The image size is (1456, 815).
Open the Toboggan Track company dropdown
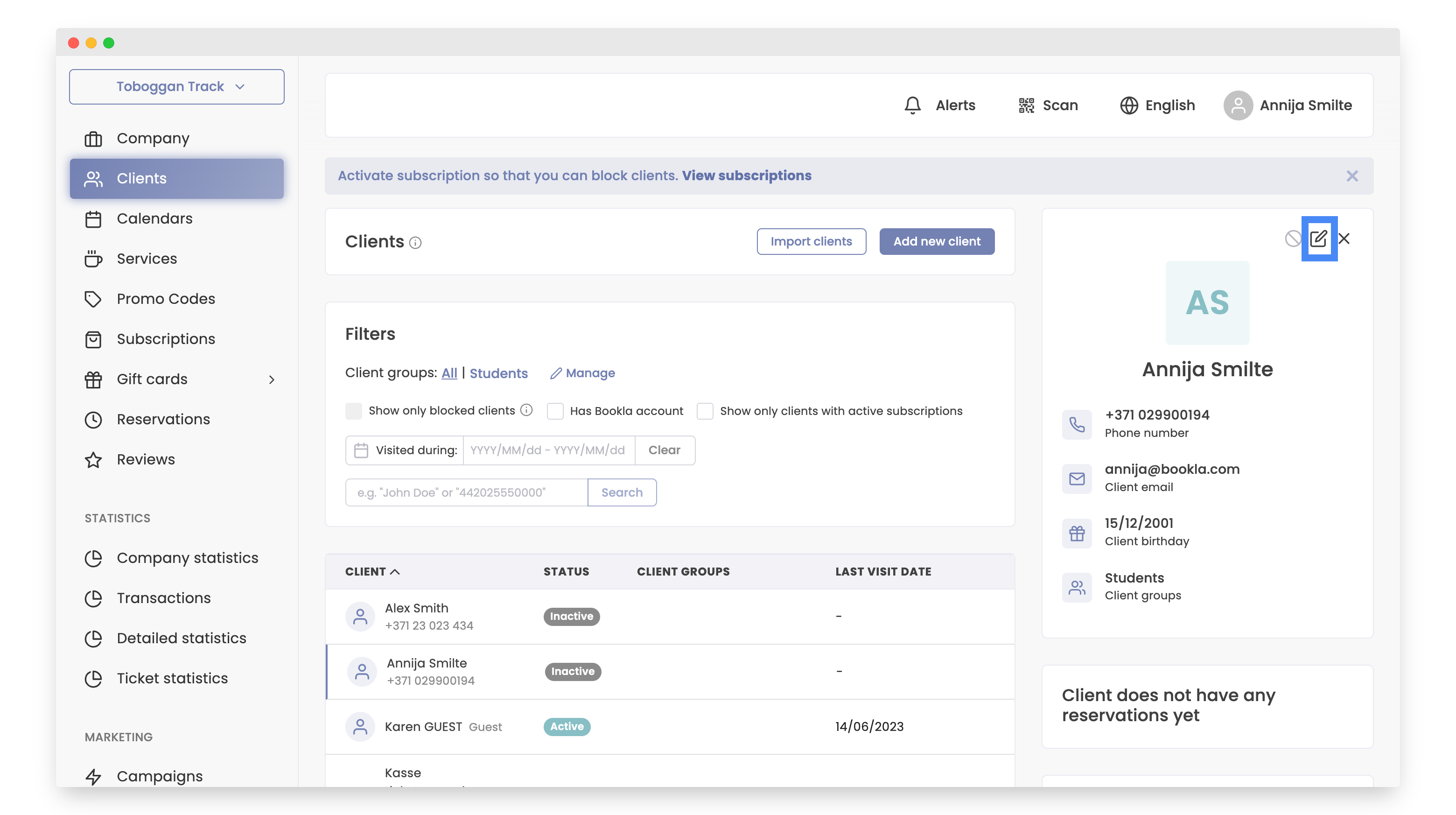coord(176,86)
